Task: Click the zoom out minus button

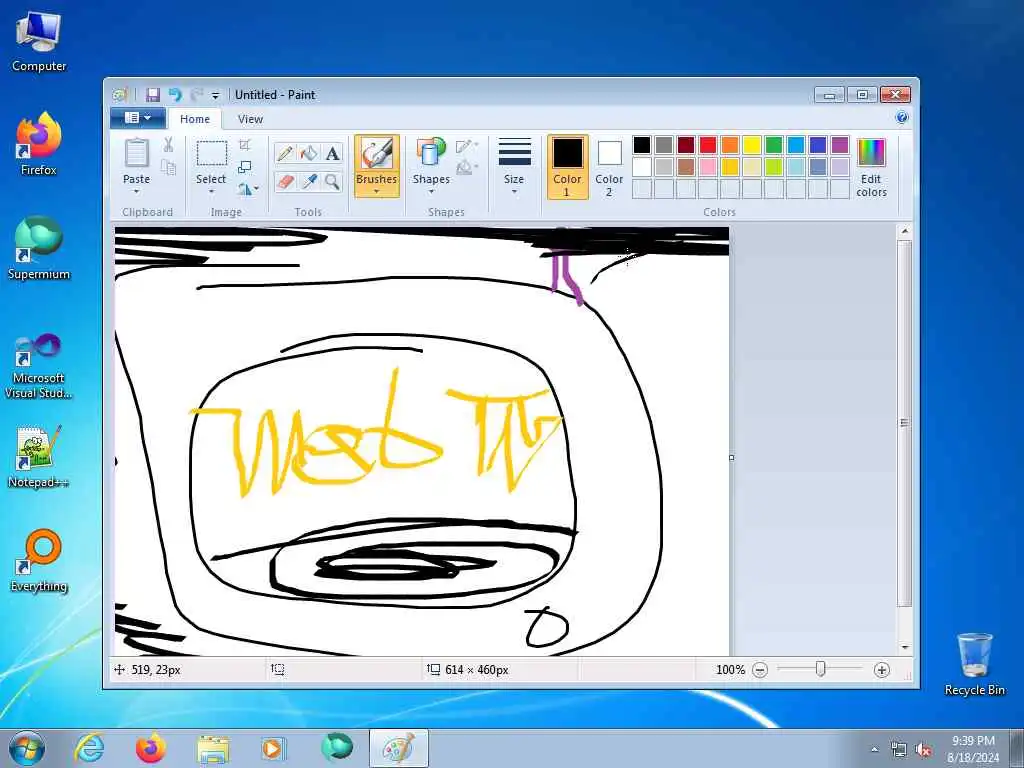Action: tap(760, 670)
